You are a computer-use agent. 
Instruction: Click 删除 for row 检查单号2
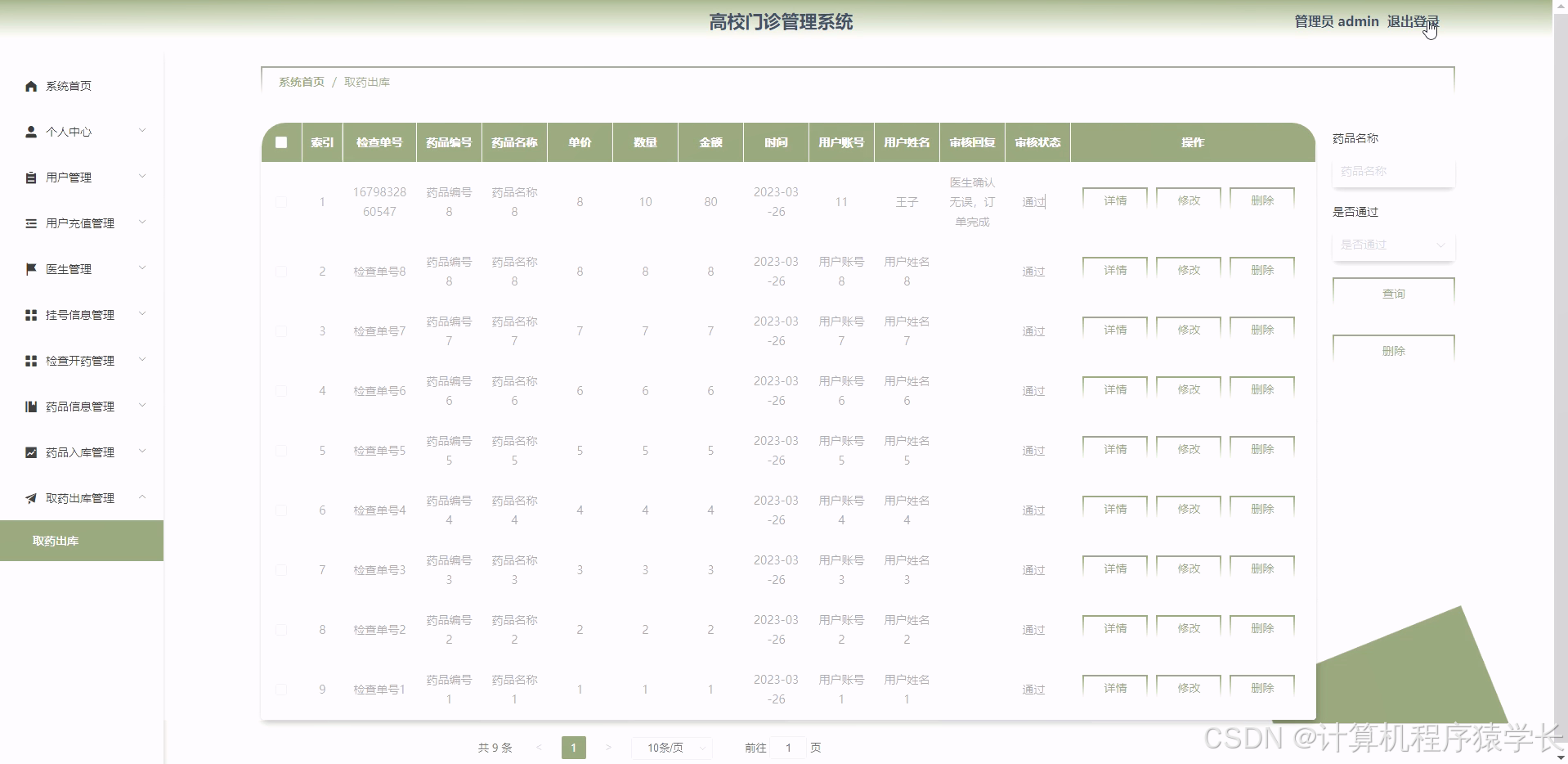(1262, 628)
